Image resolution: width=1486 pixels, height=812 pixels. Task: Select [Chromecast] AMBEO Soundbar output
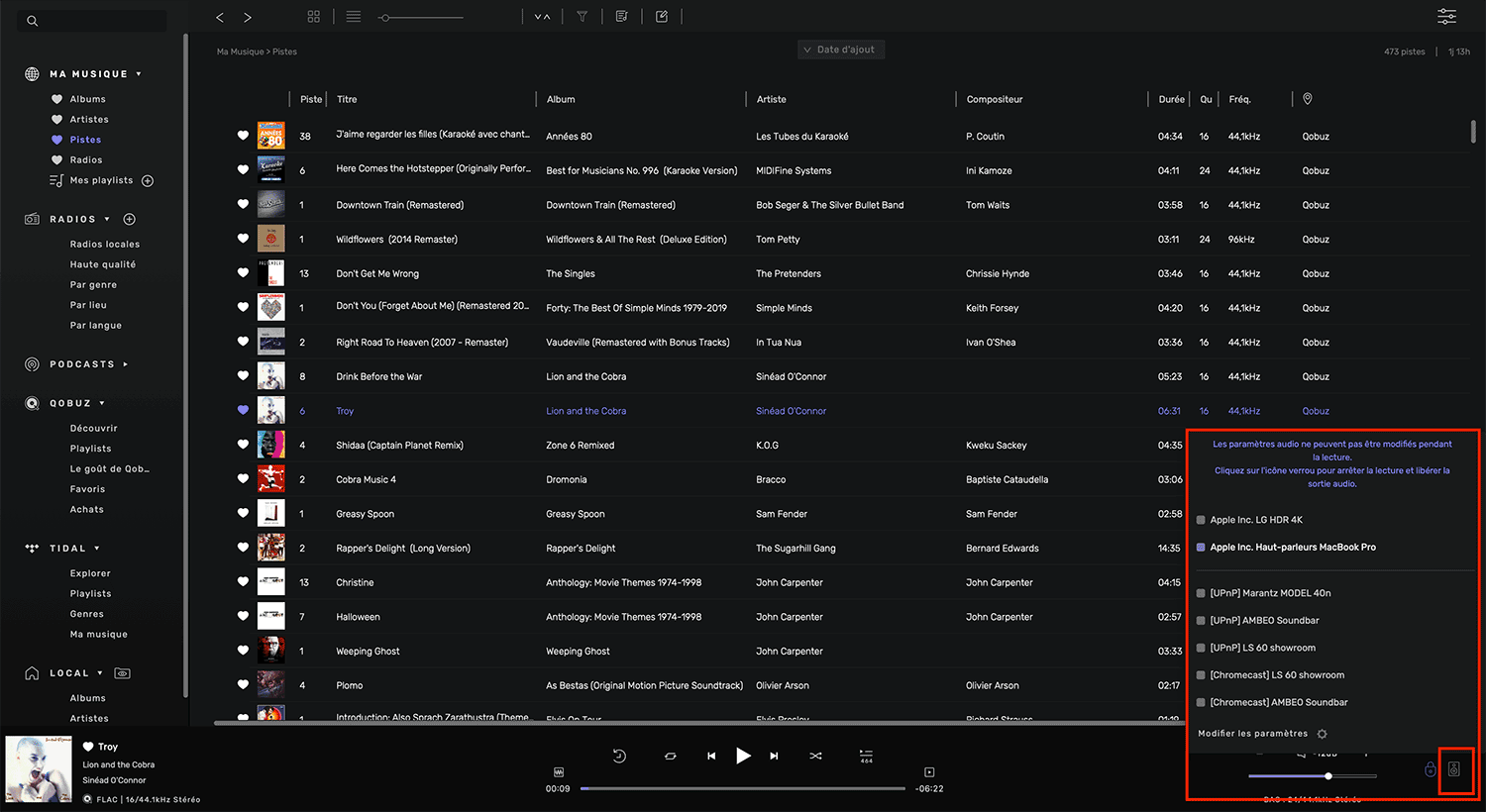pyautogui.click(x=1272, y=702)
